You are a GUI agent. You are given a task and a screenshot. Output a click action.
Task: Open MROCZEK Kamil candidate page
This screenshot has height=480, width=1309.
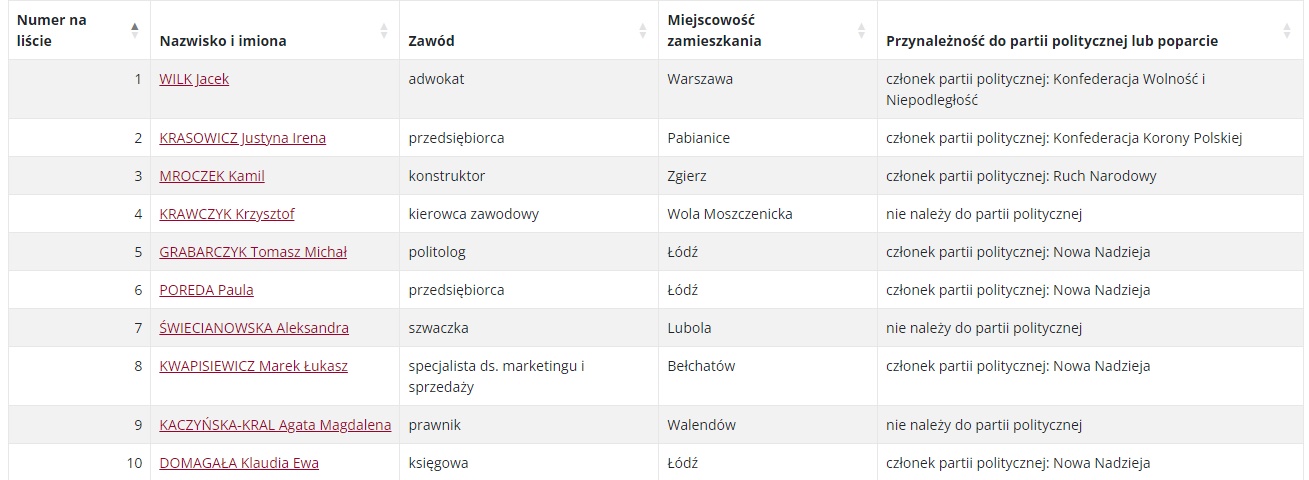[212, 176]
